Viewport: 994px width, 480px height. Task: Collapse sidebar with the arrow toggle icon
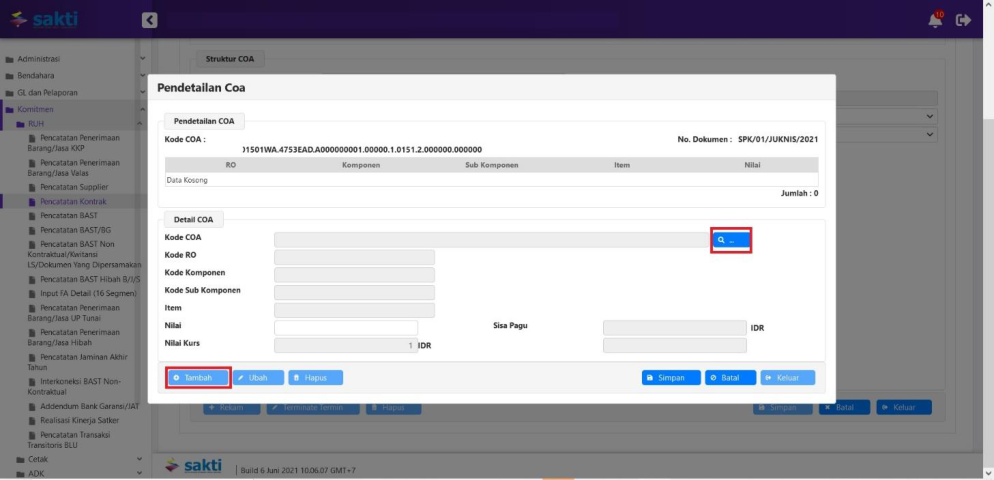pos(149,19)
